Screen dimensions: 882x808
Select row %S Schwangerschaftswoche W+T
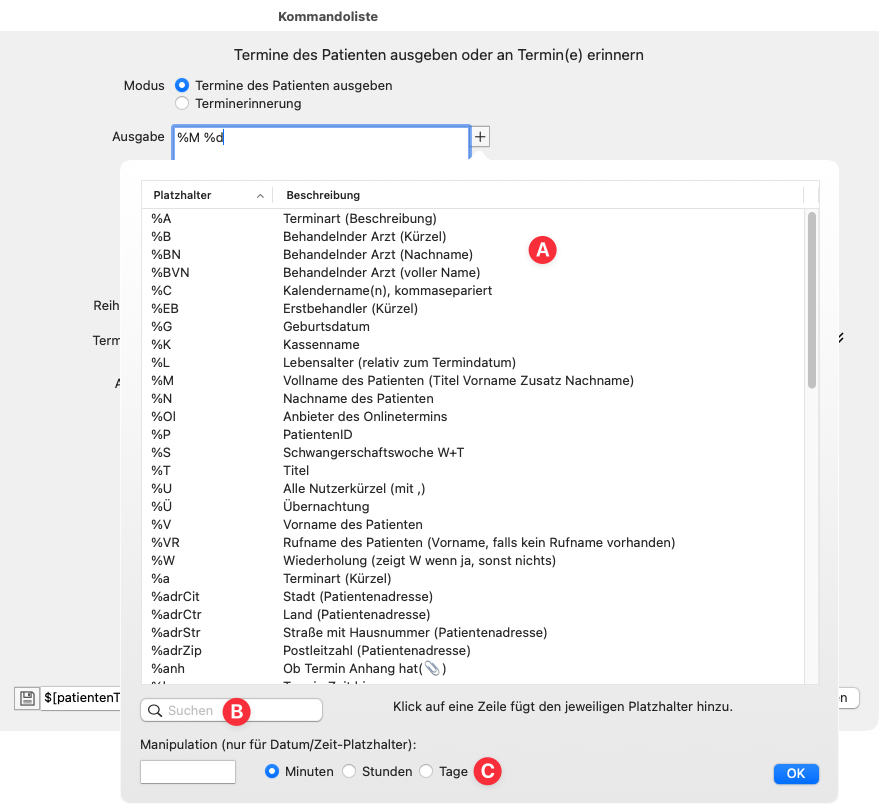click(x=474, y=452)
